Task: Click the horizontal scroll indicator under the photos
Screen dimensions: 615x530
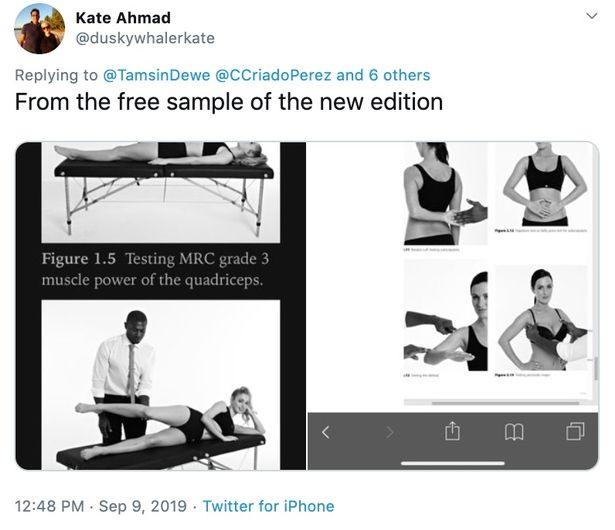Action: click(x=505, y=402)
